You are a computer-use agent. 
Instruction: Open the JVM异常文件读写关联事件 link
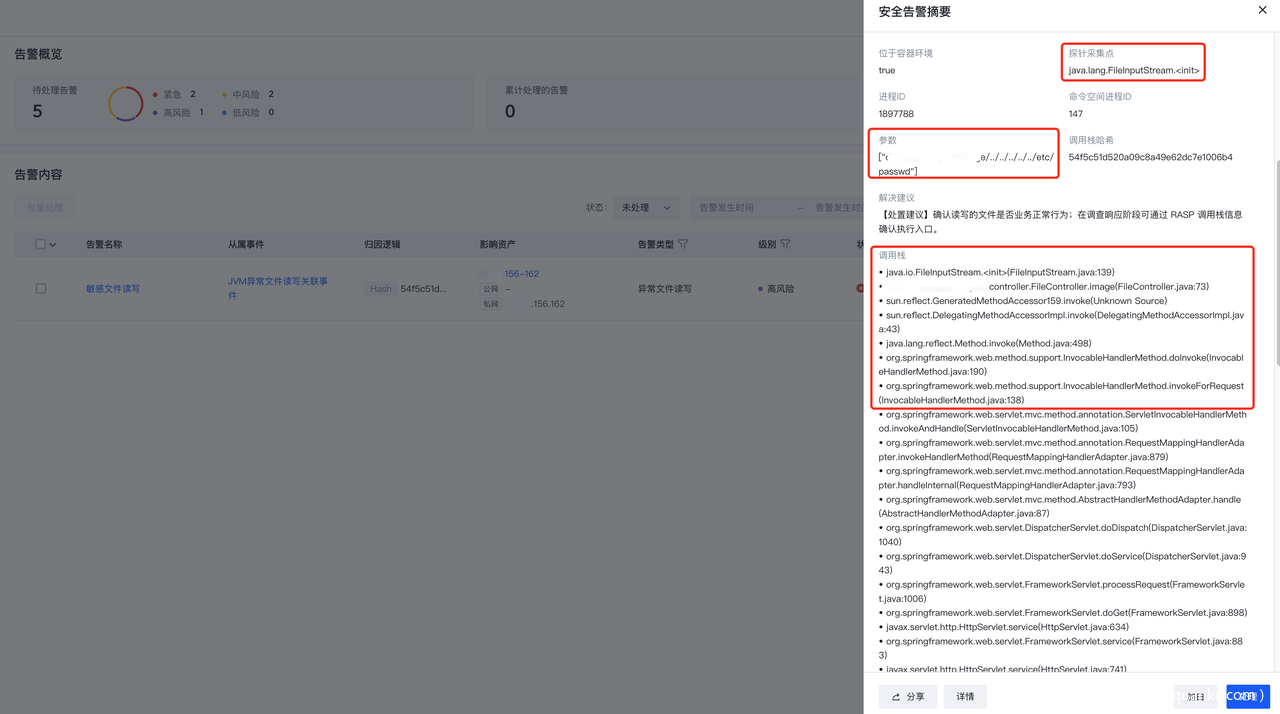click(278, 288)
